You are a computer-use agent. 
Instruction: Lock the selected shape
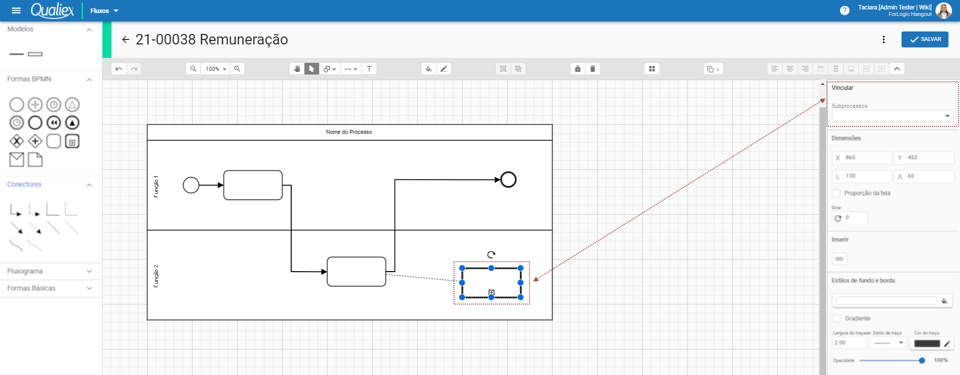(577, 69)
